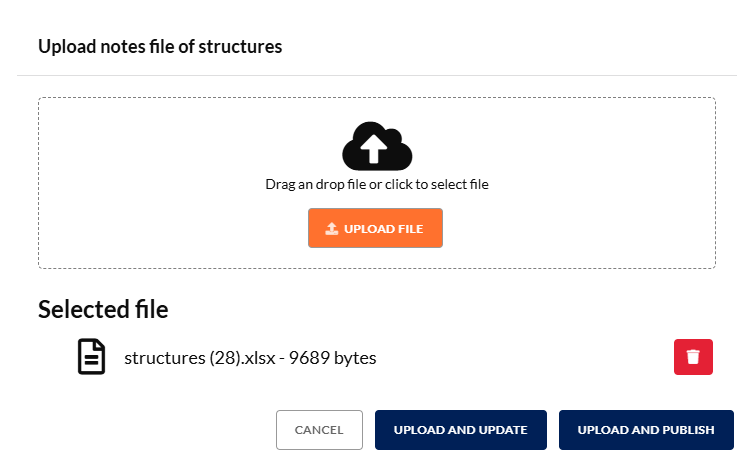Click the empty space left of the Cancel button
Viewport: 755px width, 467px height.
click(150, 430)
